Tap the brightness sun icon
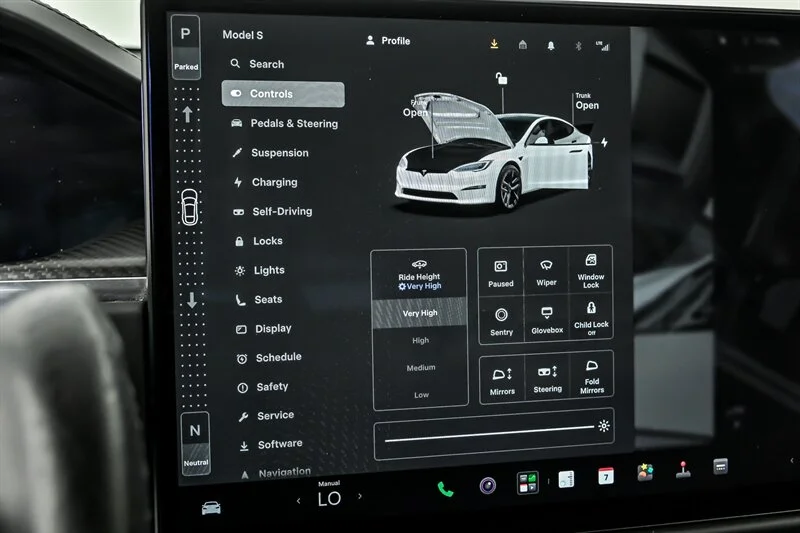800x533 pixels. point(604,426)
